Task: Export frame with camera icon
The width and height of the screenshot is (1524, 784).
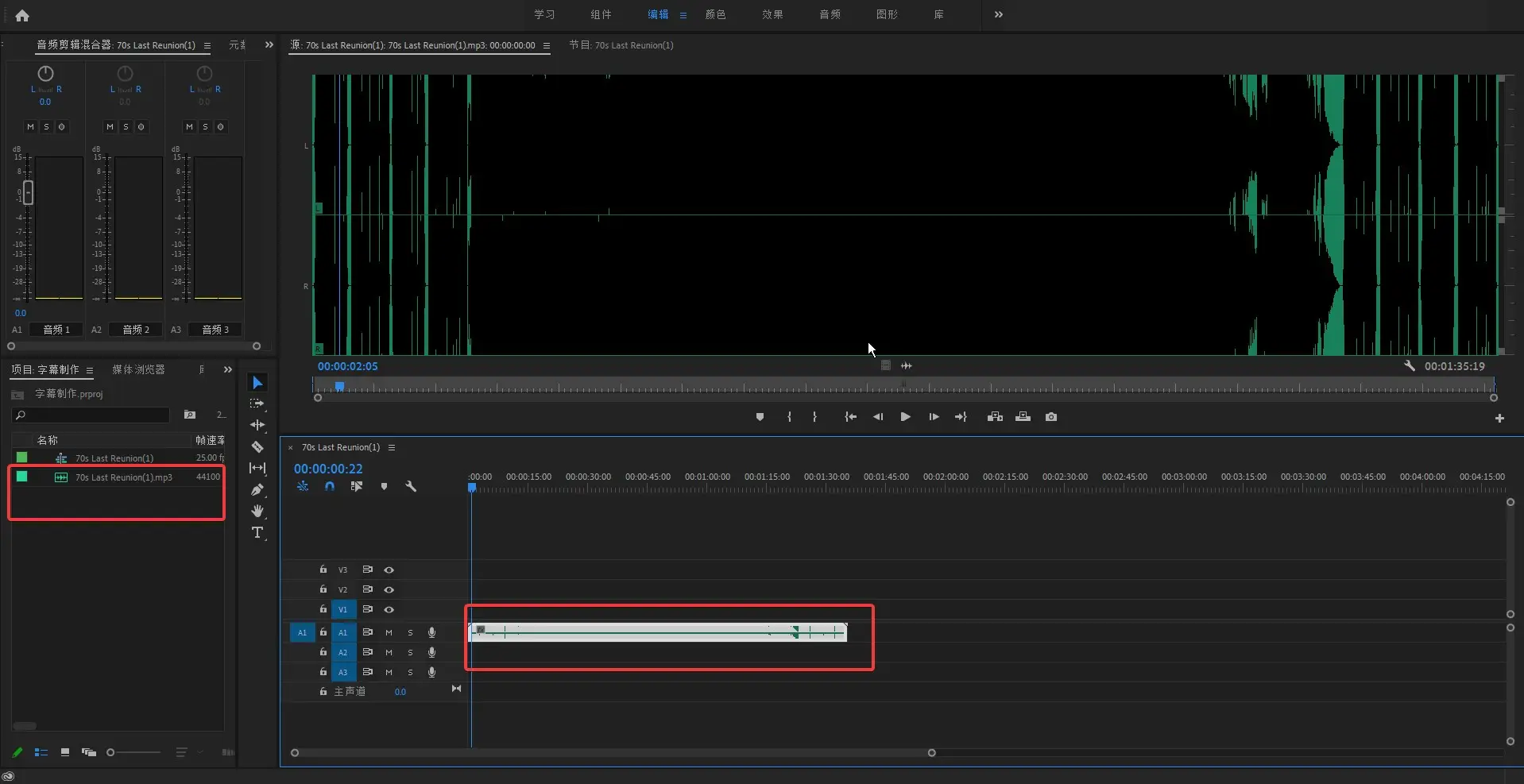Action: click(x=1051, y=417)
